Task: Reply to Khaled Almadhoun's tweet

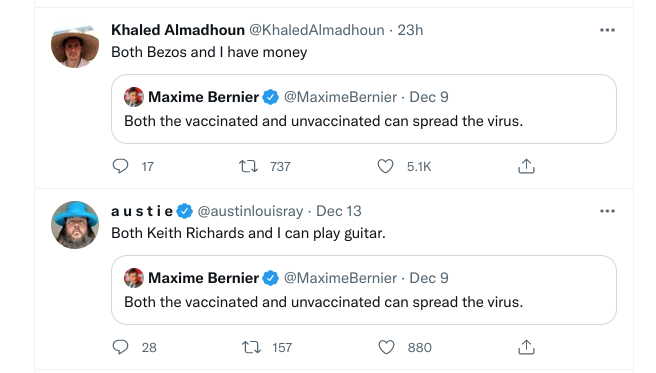Action: 120,166
